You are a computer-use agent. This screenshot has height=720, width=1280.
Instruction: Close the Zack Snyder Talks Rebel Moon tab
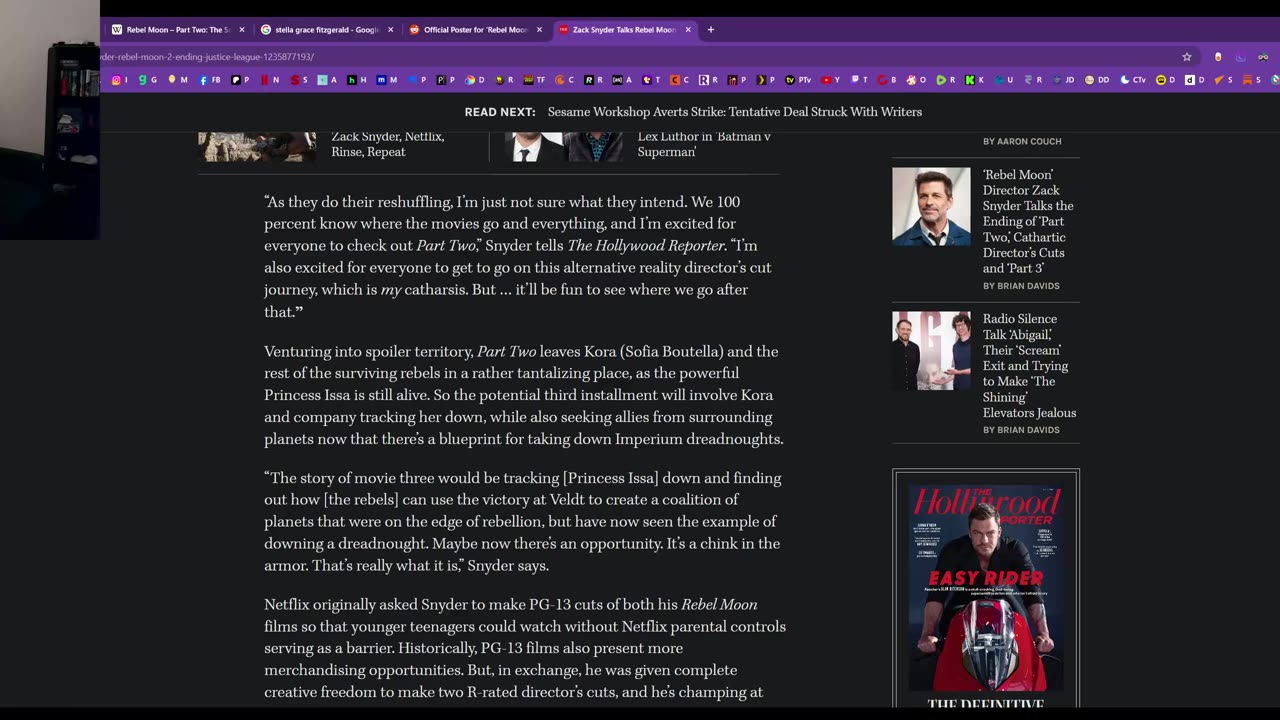tap(688, 30)
